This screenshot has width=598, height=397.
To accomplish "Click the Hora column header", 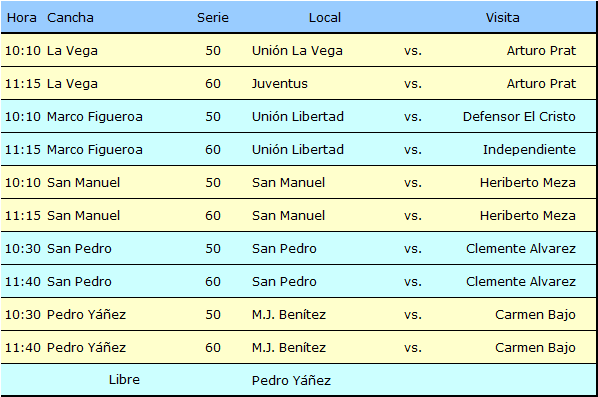I will click(22, 18).
